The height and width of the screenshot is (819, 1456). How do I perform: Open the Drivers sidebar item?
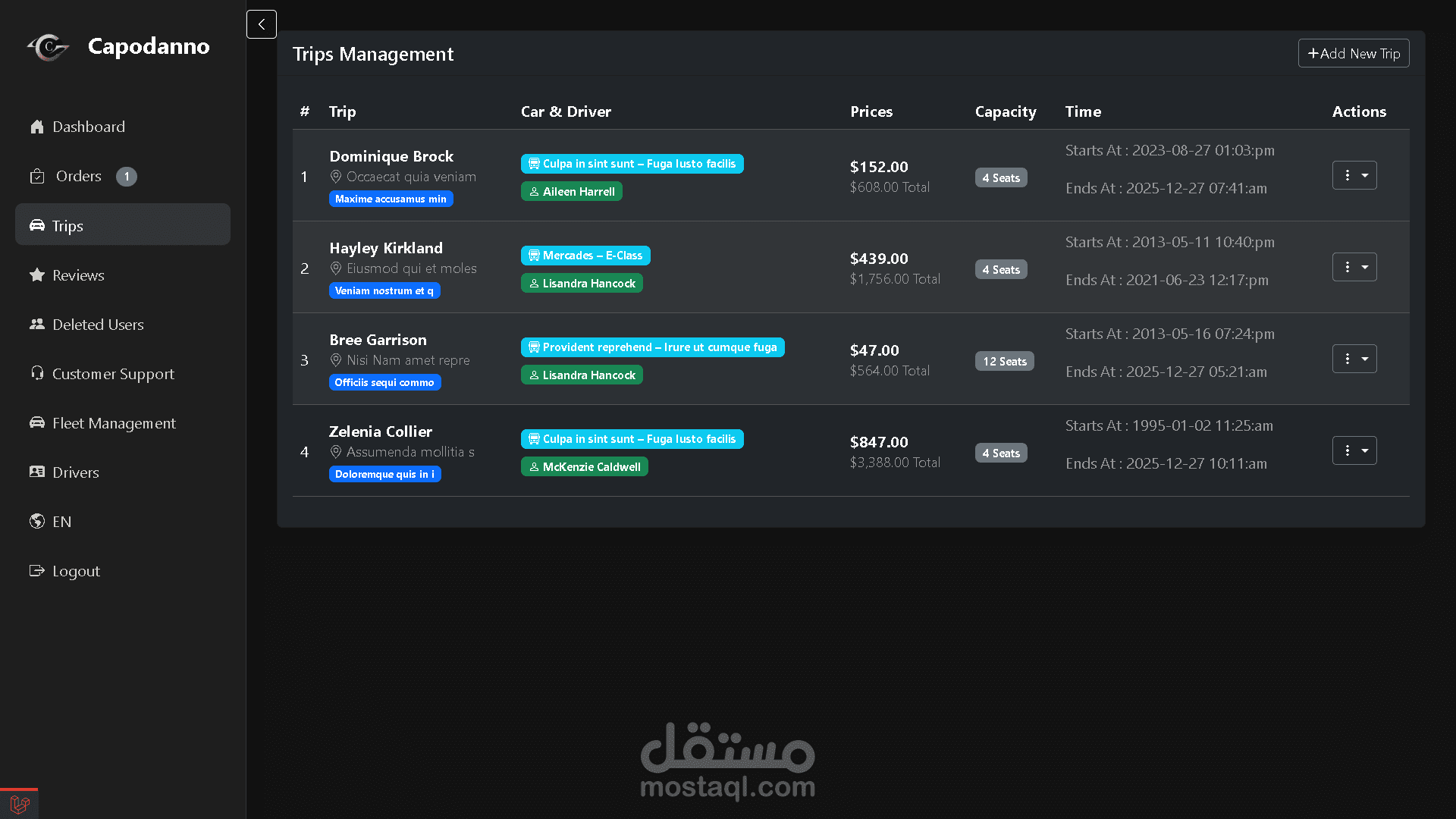[x=75, y=472]
